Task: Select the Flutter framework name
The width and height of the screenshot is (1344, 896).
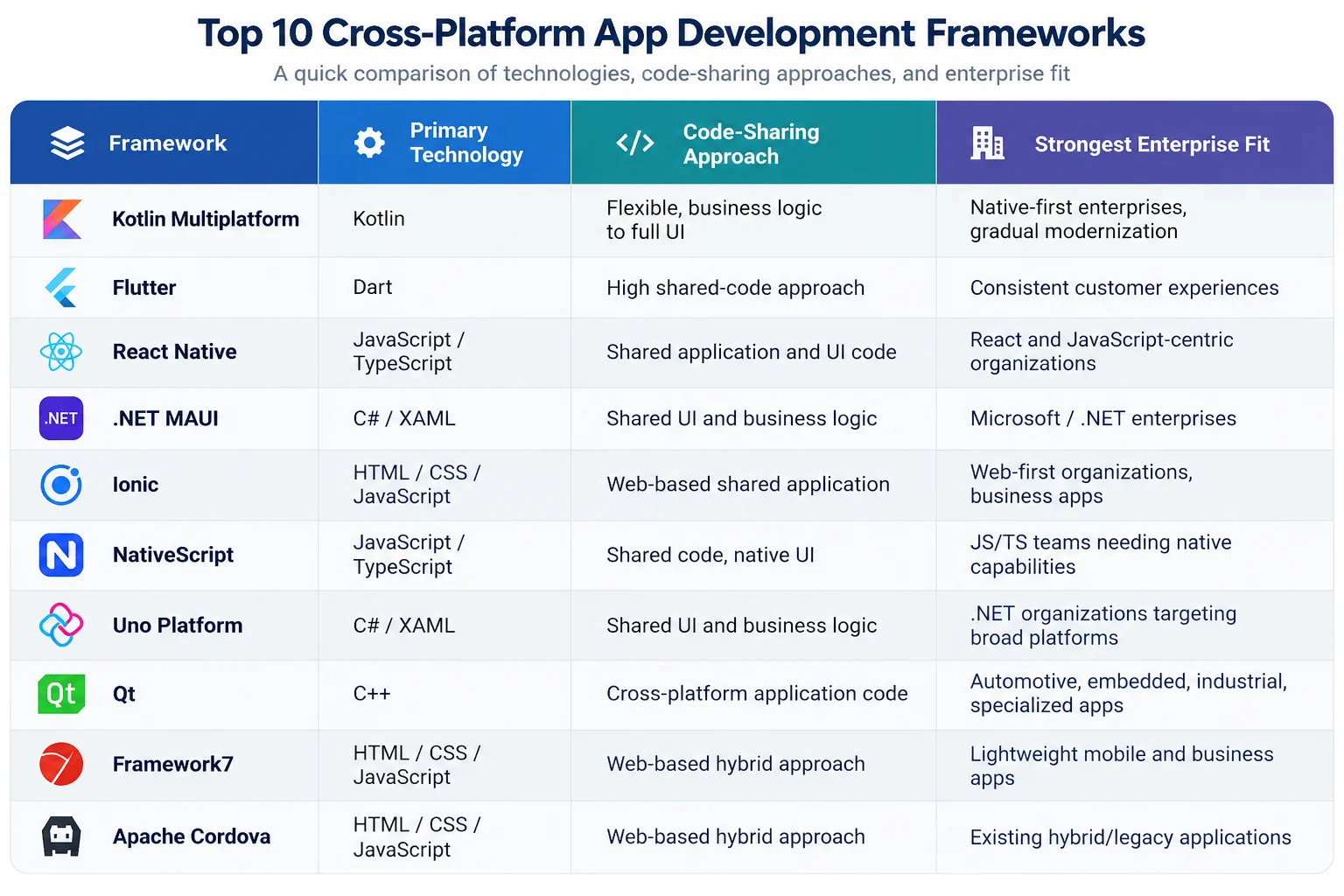Action: coord(144,288)
